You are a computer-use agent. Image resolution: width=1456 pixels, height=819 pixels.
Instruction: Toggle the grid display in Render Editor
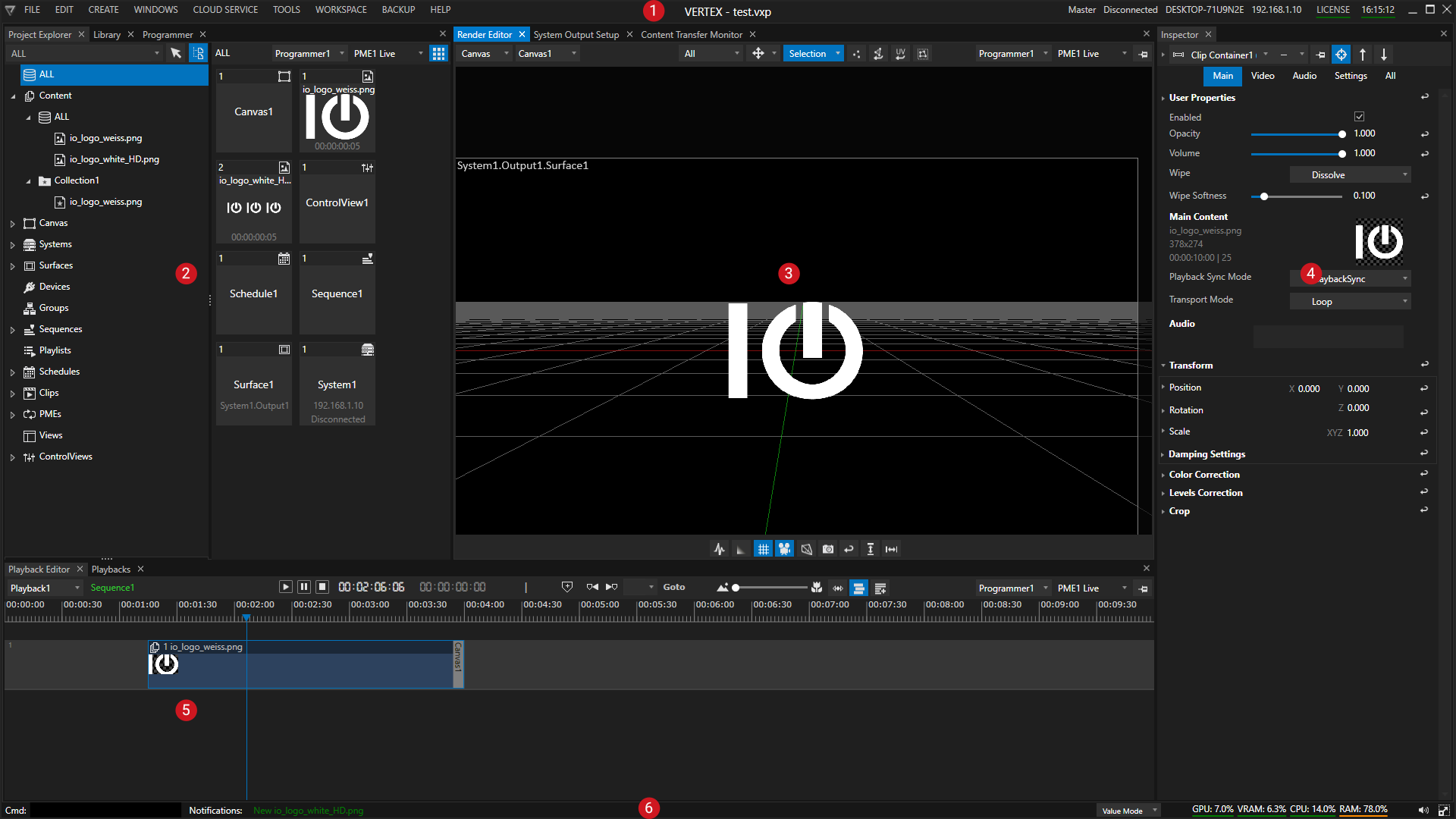(763, 549)
